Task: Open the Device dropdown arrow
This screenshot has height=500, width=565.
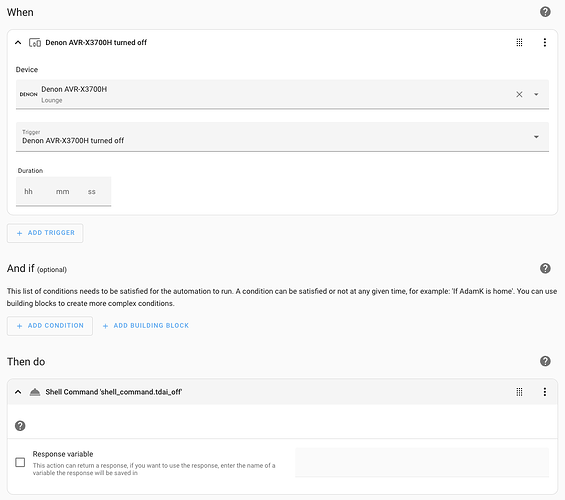Action: (x=536, y=94)
